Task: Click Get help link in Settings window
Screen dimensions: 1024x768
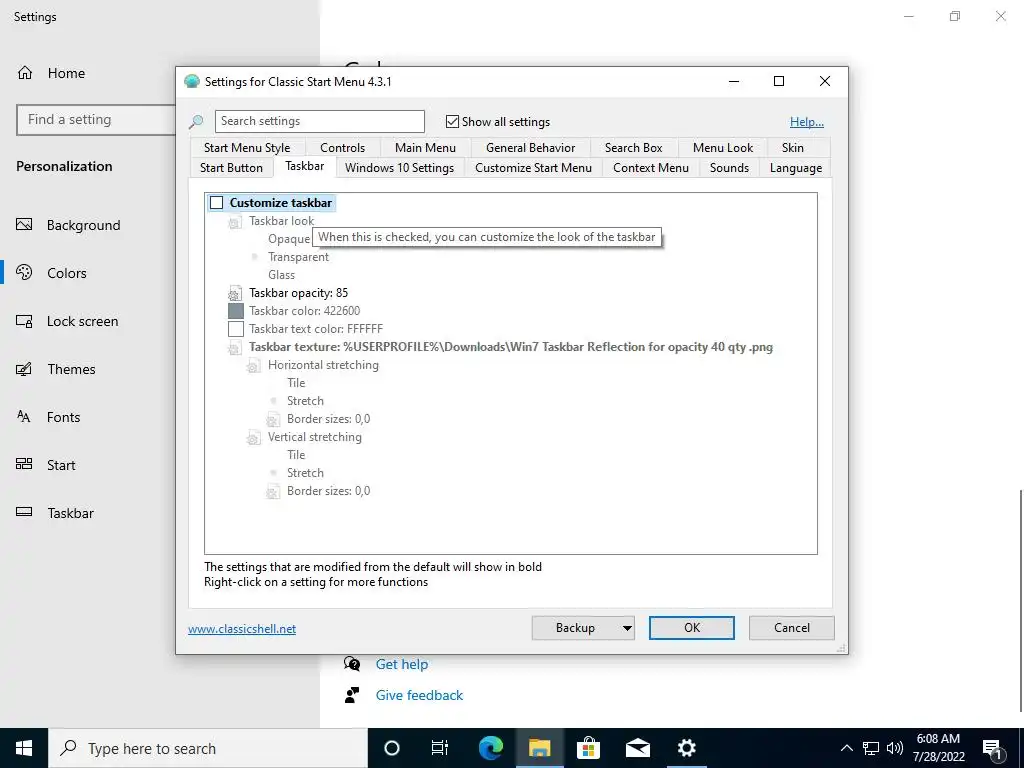Action: click(402, 664)
